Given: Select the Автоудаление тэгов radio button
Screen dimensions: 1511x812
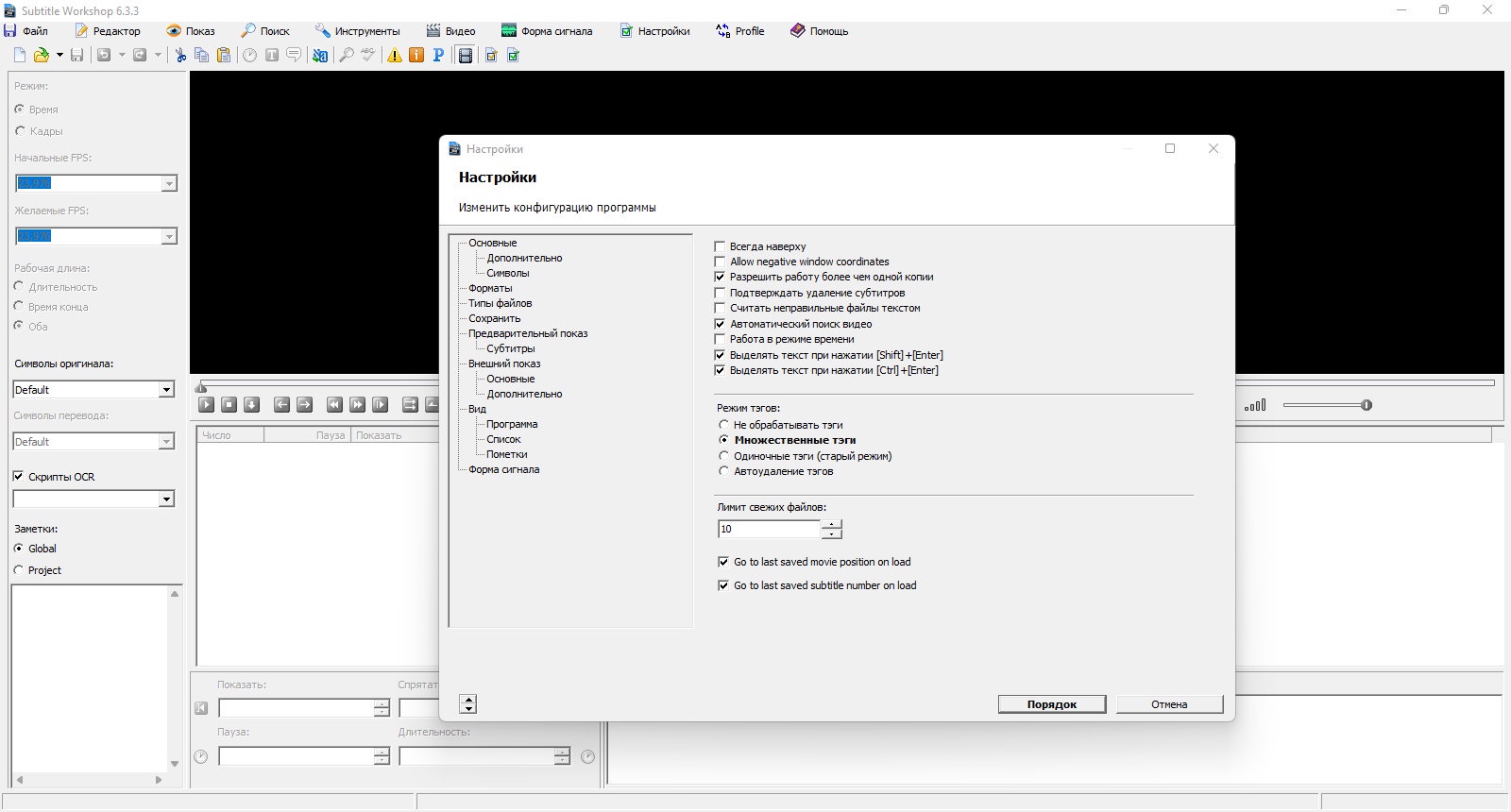Looking at the screenshot, I should coord(724,471).
